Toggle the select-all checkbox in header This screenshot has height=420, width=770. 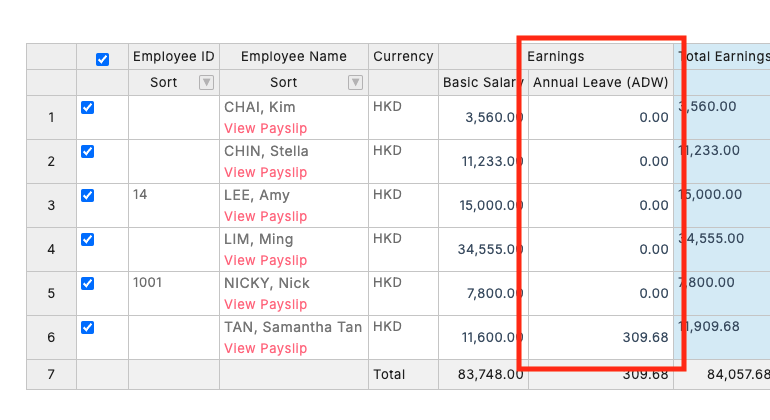[102, 59]
